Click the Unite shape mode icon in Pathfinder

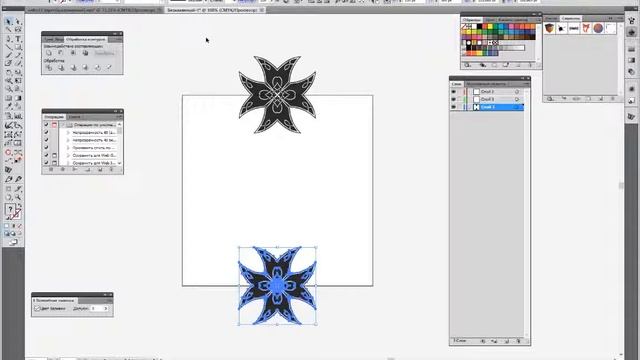click(x=49, y=53)
